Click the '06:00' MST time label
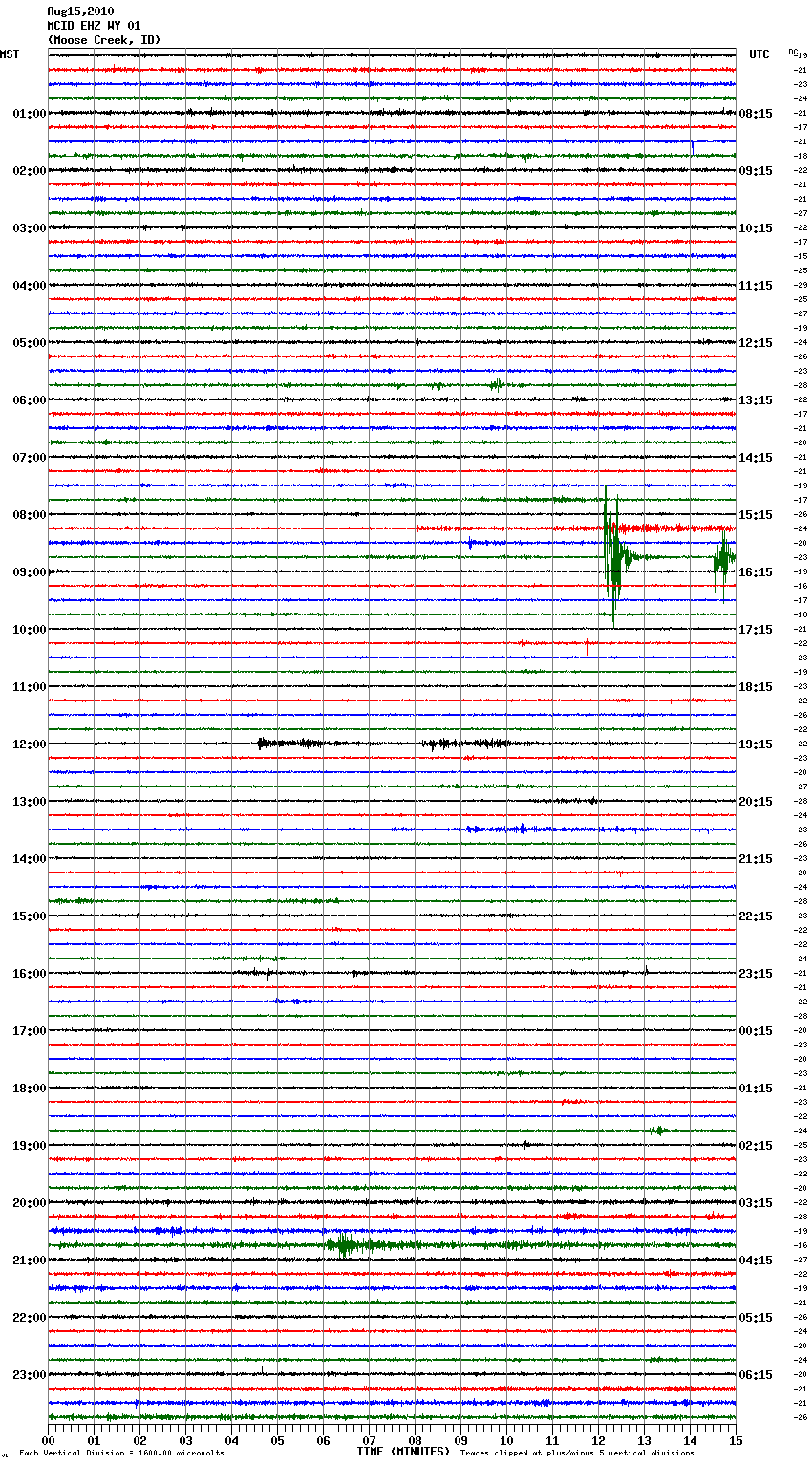This screenshot has width=812, height=1466. [x=30, y=400]
